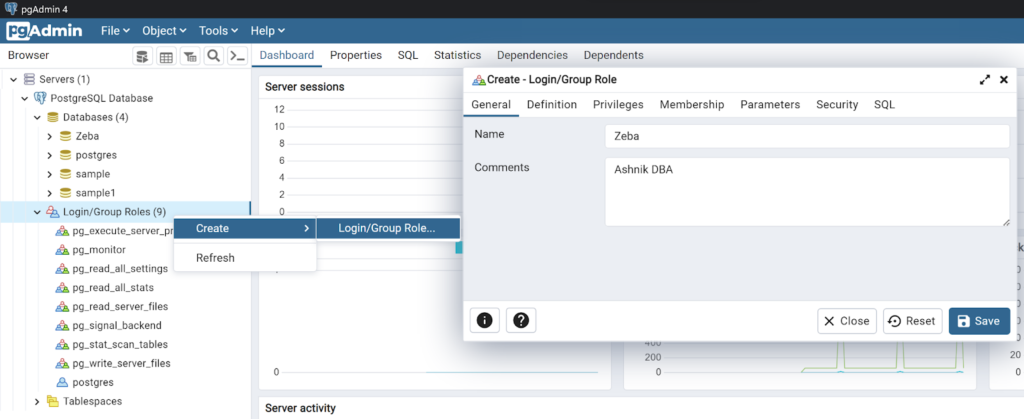Screen dimensions: 1024x419
Task: Collapse the Servers (1) tree node
Action: coord(13,80)
